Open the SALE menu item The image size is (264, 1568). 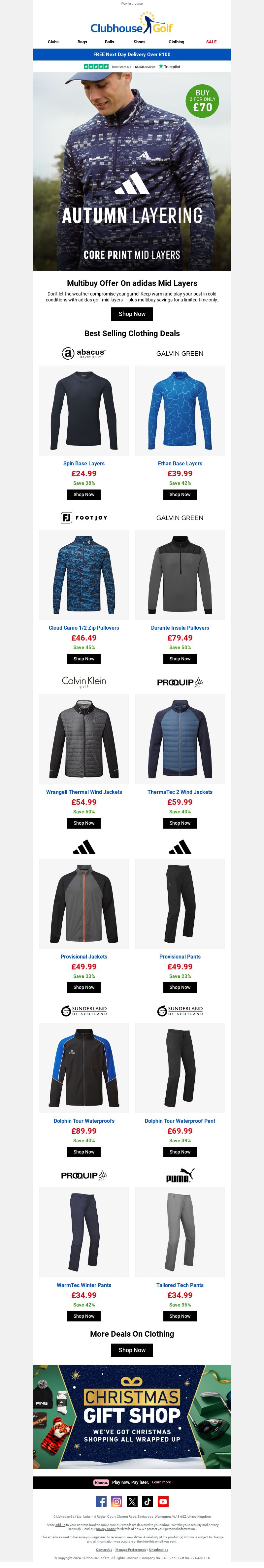pos(211,42)
